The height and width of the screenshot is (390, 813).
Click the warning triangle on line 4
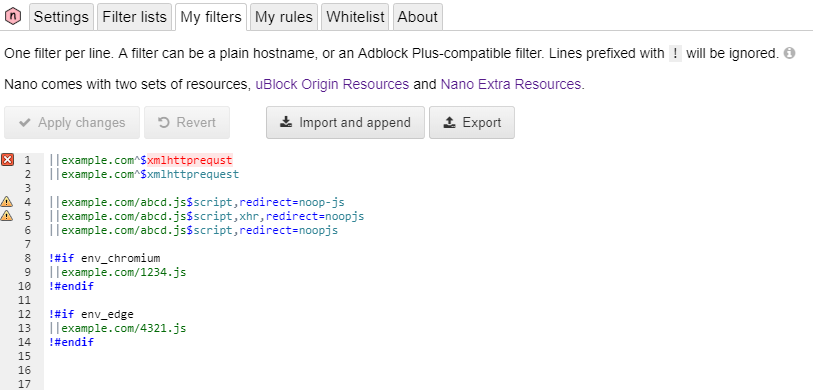(7, 202)
